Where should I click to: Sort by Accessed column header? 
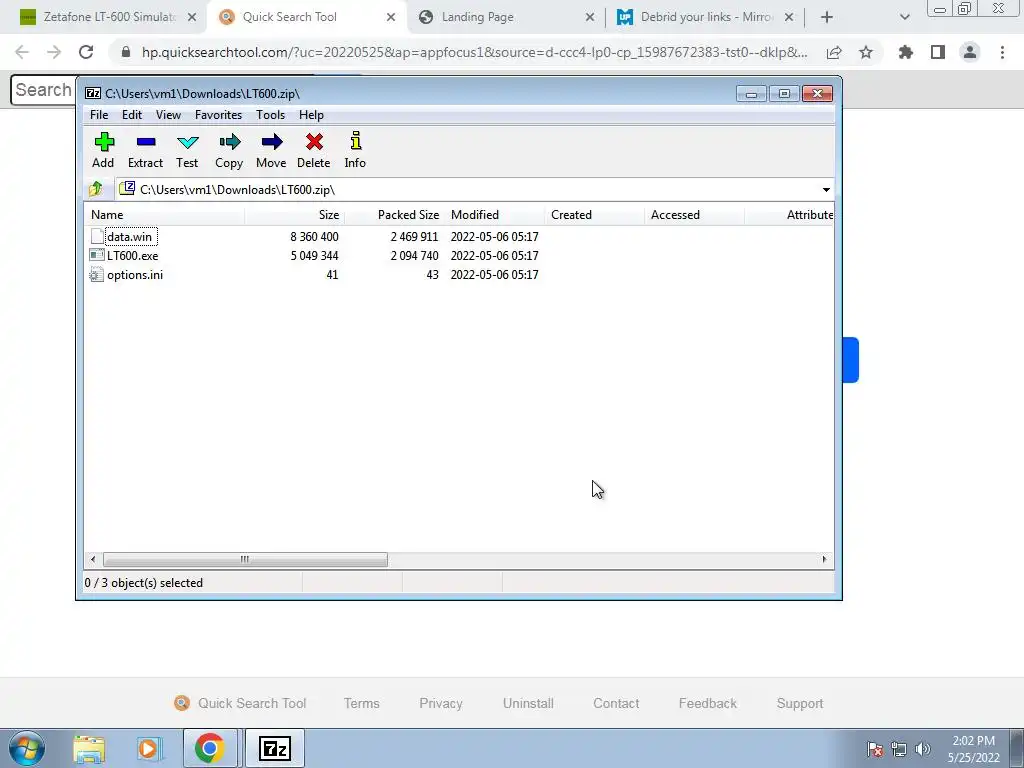tap(695, 215)
